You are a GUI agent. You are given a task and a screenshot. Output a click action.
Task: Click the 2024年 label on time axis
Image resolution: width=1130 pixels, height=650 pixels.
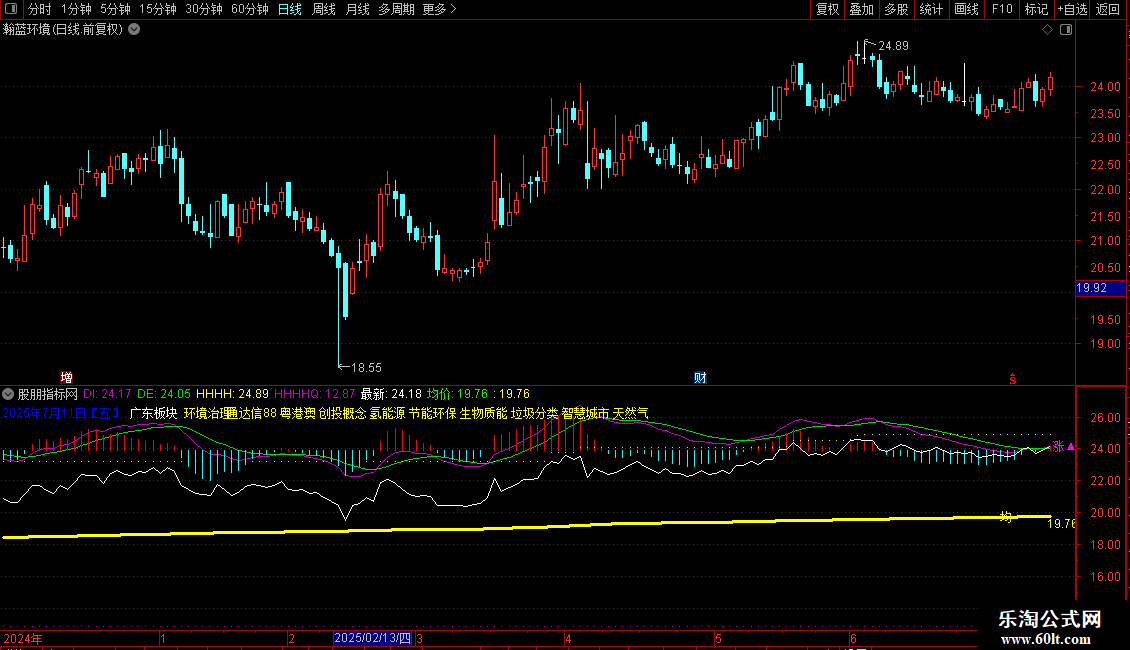[23, 638]
